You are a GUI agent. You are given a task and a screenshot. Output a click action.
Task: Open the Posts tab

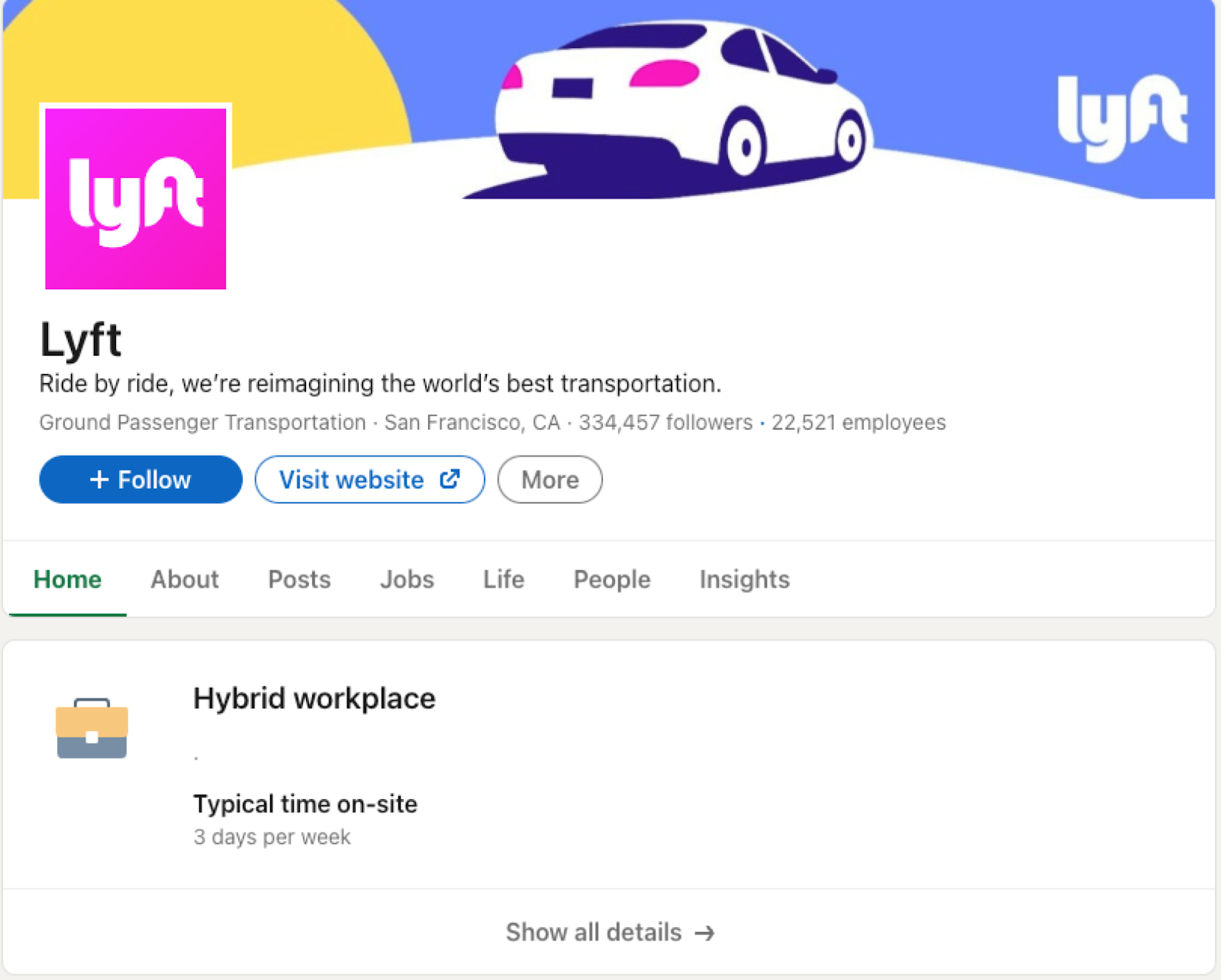point(299,579)
